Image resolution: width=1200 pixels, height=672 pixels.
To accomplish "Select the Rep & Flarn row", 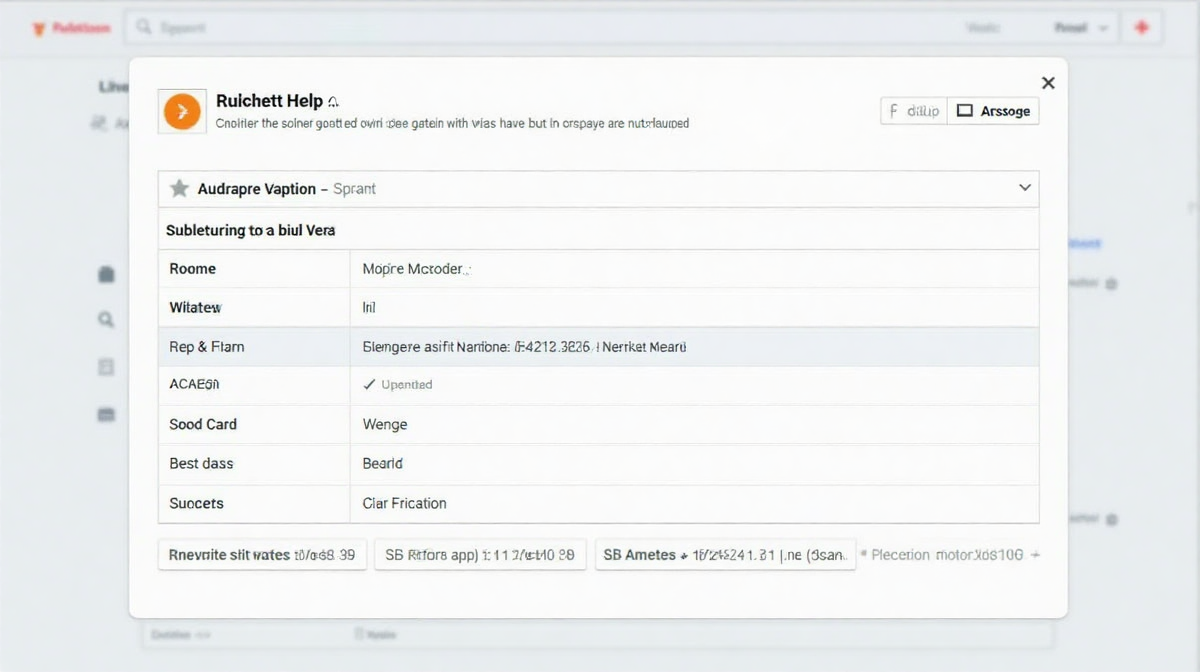I will (598, 347).
